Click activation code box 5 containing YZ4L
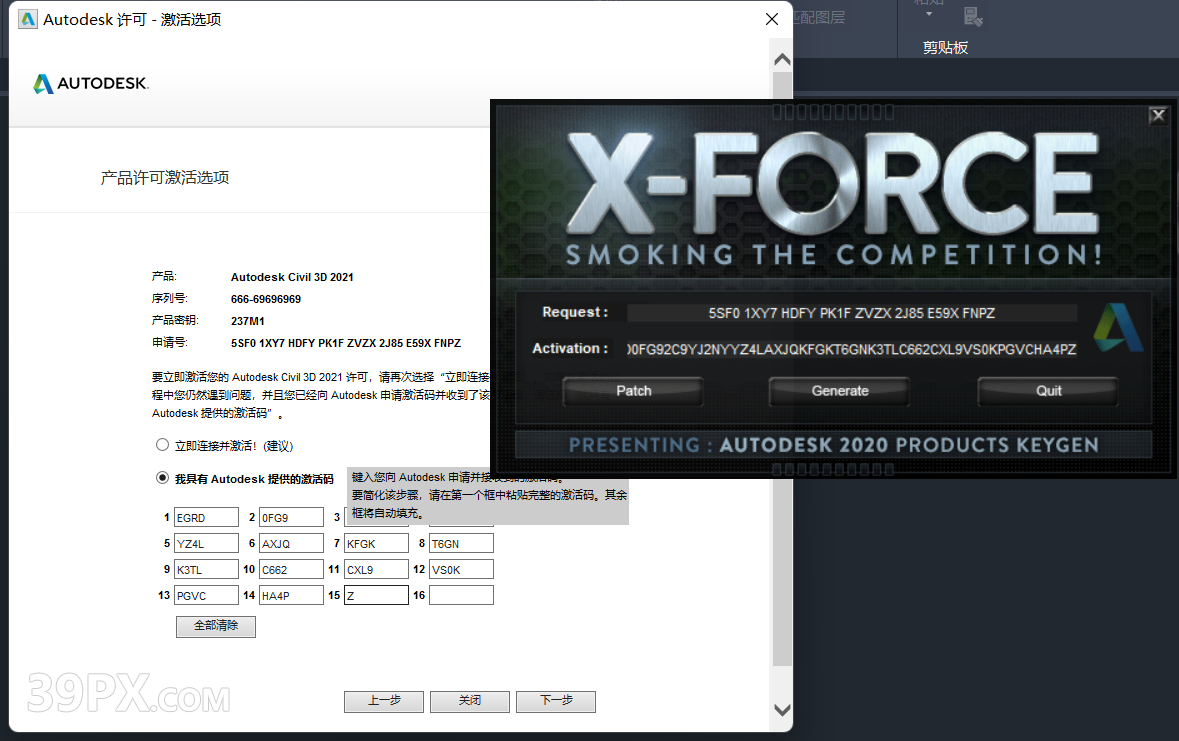This screenshot has height=741, width=1179. pos(206,543)
